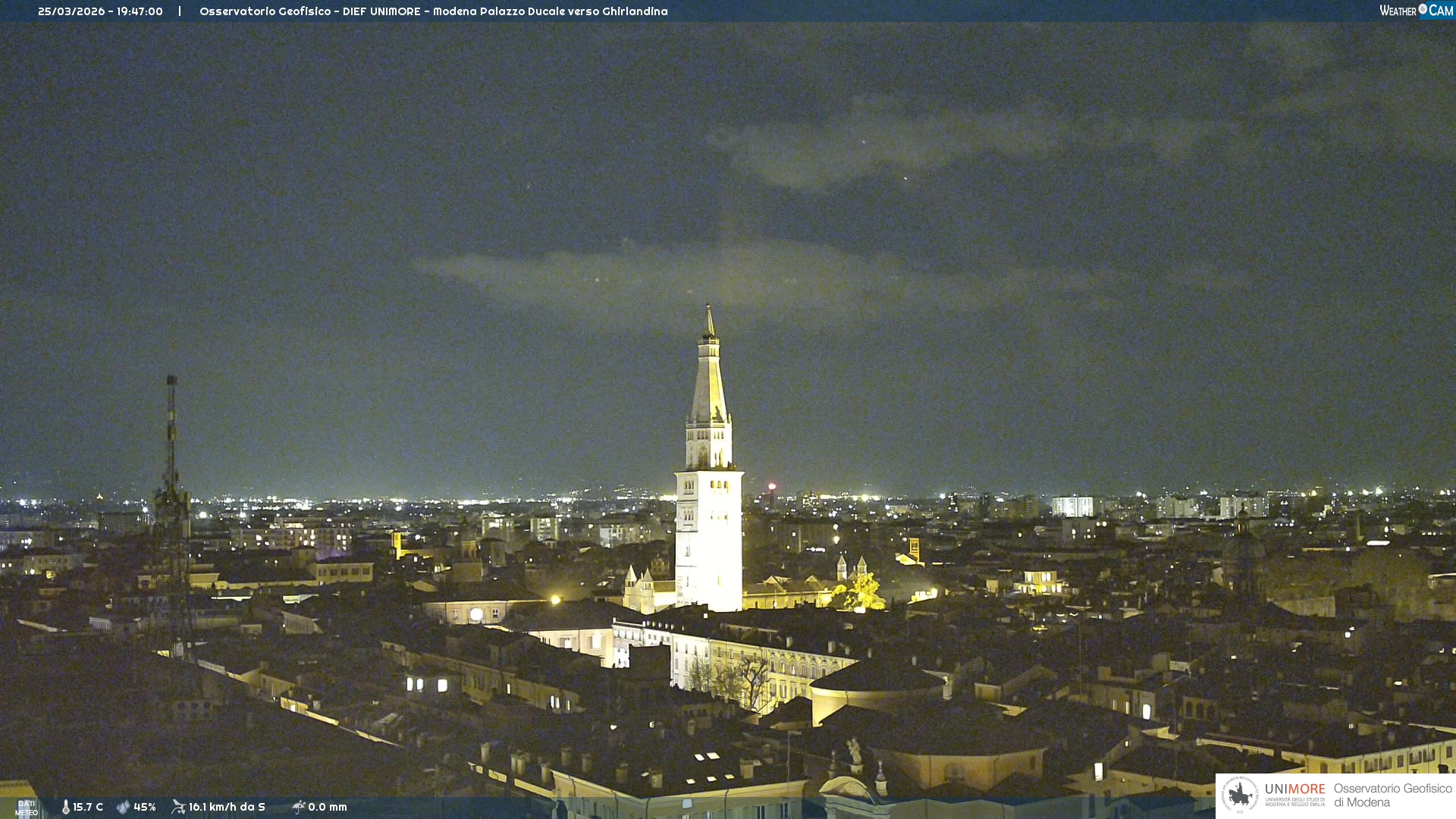Click the 16.1 km/h da S wind reading
This screenshot has height=819, width=1456.
pos(227,807)
